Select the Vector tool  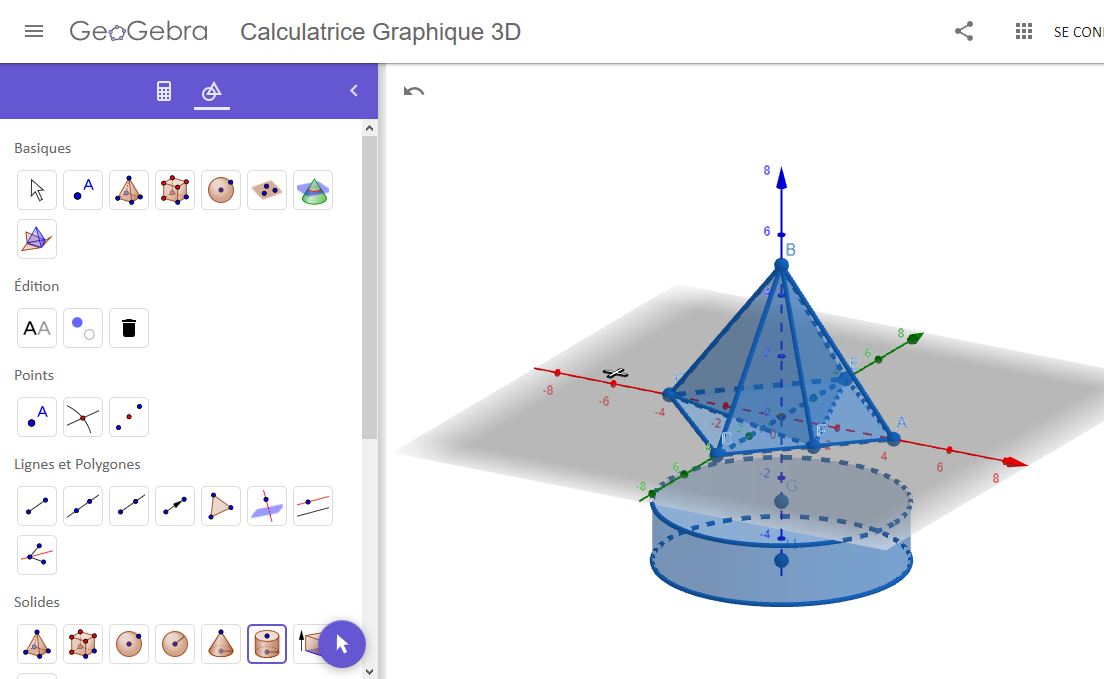(x=175, y=506)
